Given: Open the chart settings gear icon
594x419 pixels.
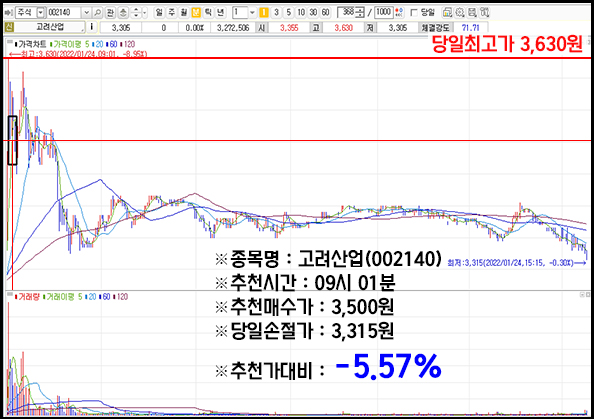Looking at the screenshot, I should 460,13.
